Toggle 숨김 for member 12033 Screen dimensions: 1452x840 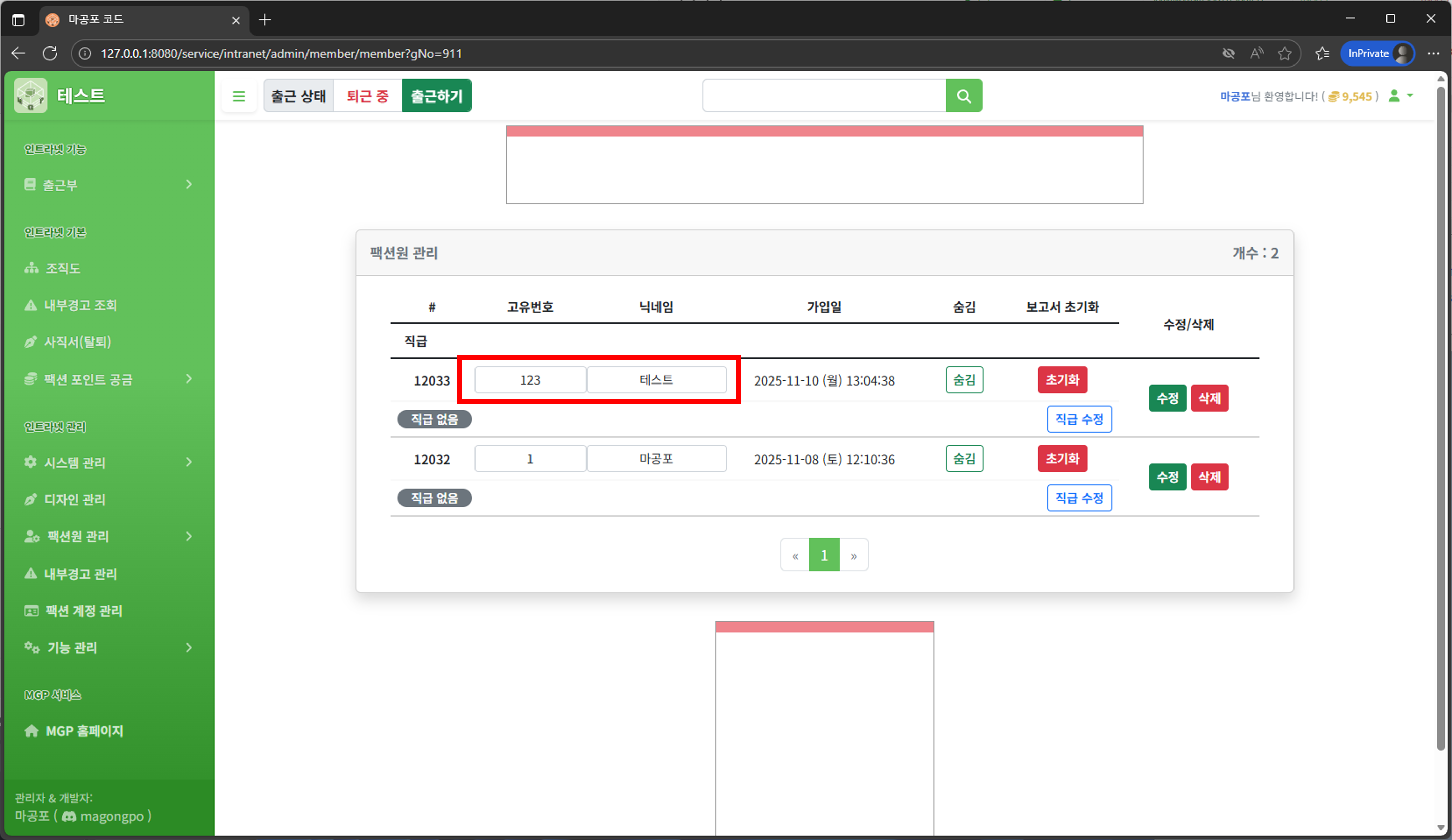coord(964,380)
